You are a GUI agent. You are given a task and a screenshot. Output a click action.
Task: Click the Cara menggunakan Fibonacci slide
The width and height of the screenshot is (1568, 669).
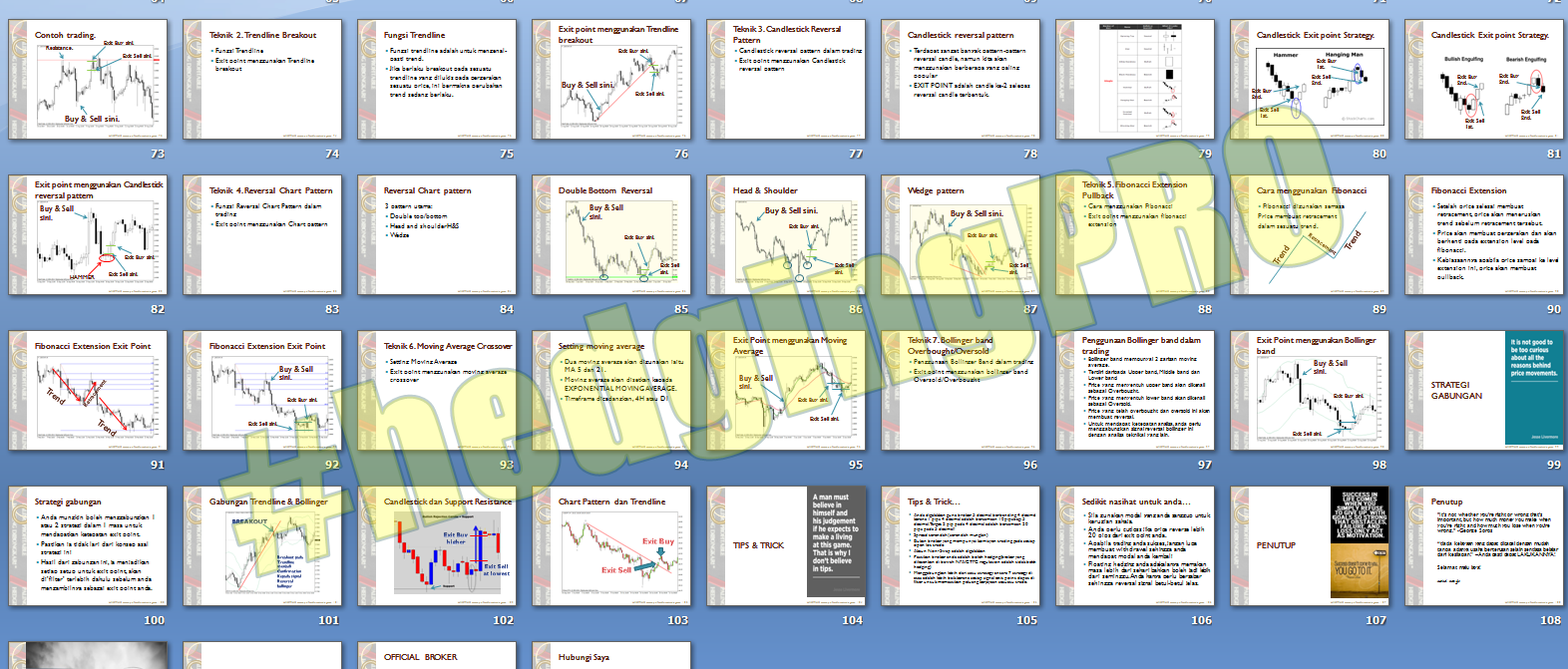pyautogui.click(x=1310, y=235)
